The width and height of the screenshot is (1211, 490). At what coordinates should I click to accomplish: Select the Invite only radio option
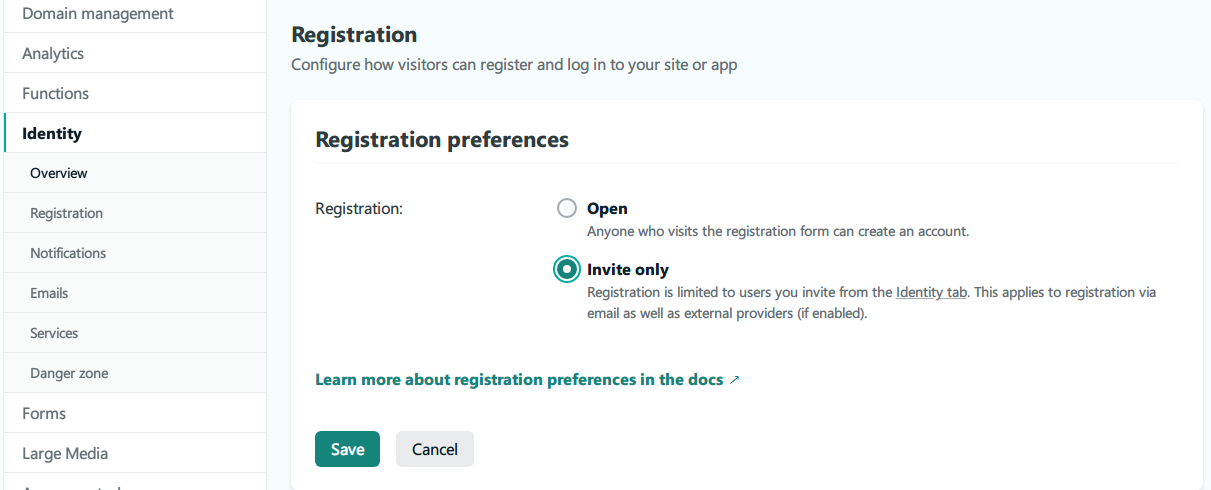[567, 269]
